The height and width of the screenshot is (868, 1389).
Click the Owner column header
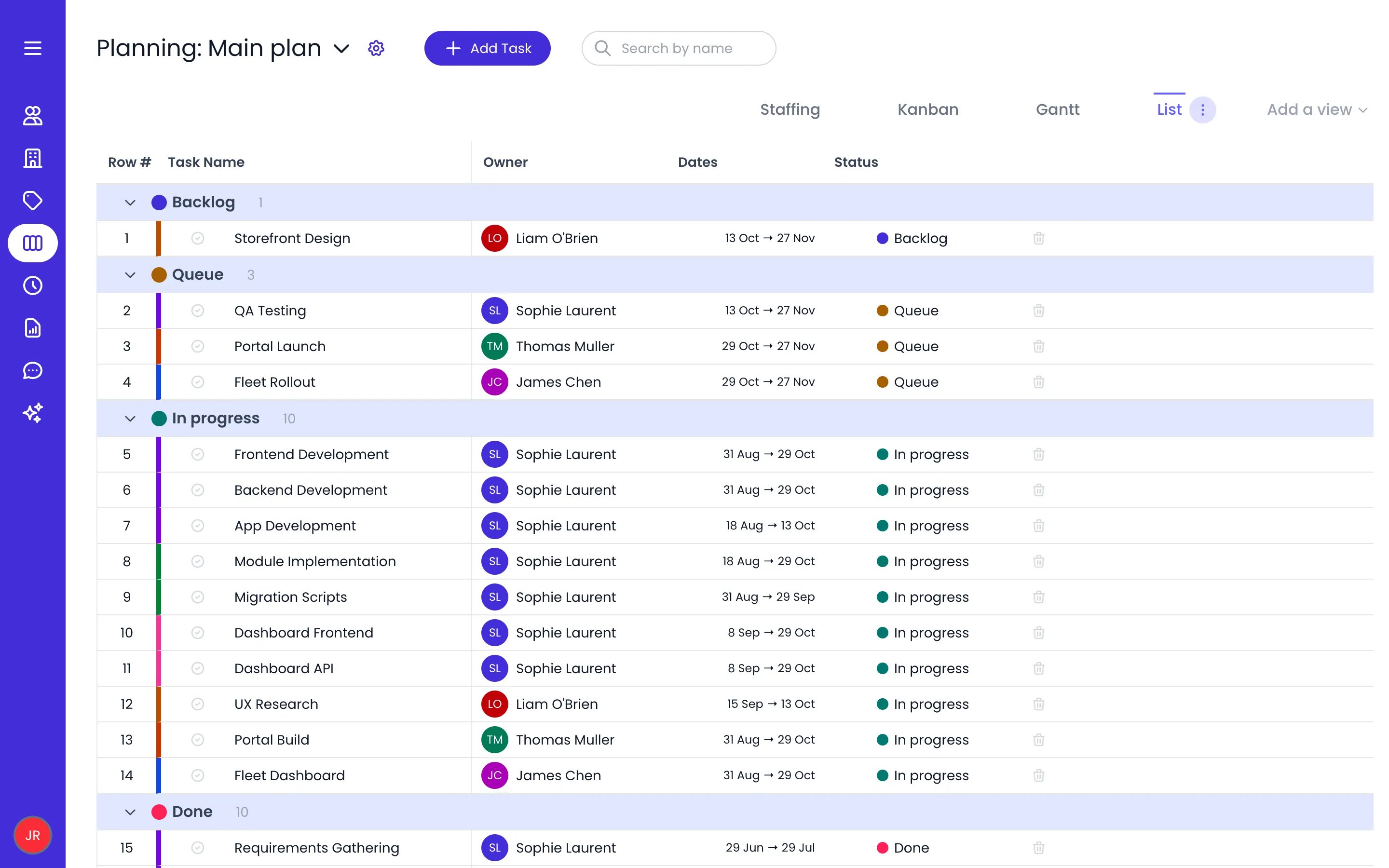click(505, 163)
